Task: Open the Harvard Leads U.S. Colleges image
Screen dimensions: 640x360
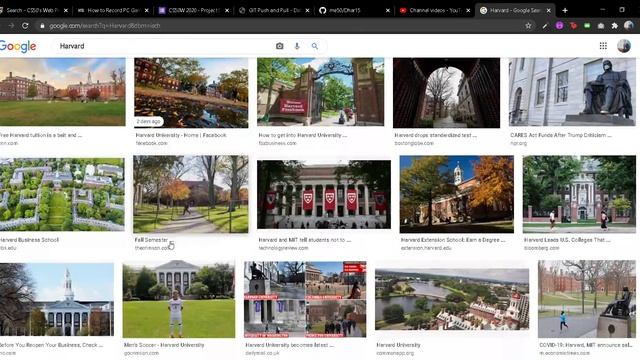Action: pyautogui.click(x=579, y=194)
